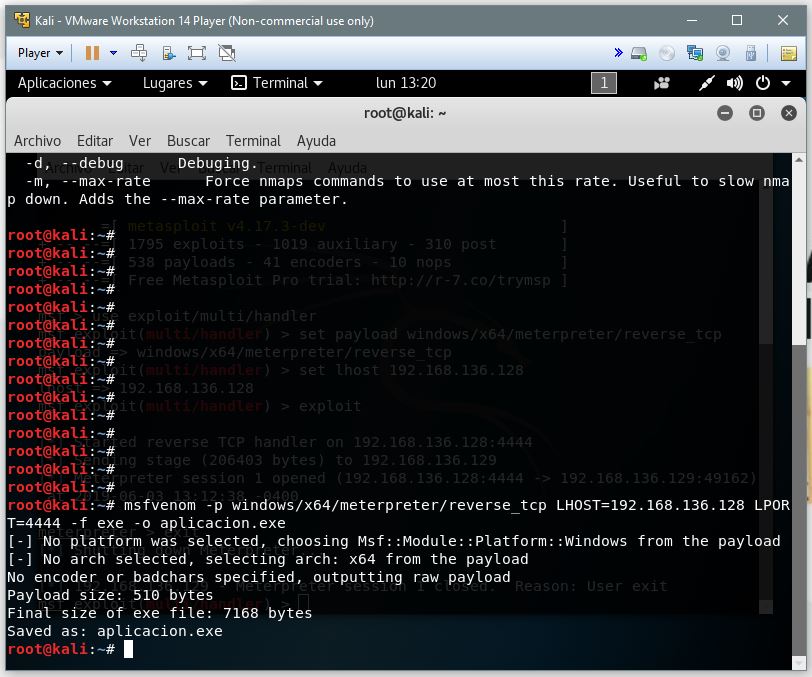Image resolution: width=812 pixels, height=677 pixels.
Task: Open the Archivo menu in terminal
Action: pyautogui.click(x=37, y=141)
